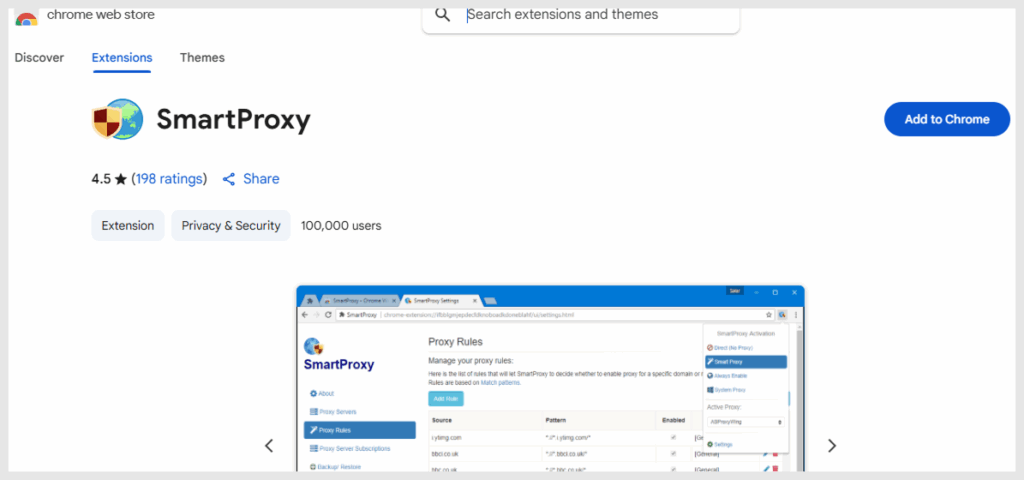The image size is (1024, 480).
Task: Click the Chrome Web Store logo
Action: click(26, 17)
